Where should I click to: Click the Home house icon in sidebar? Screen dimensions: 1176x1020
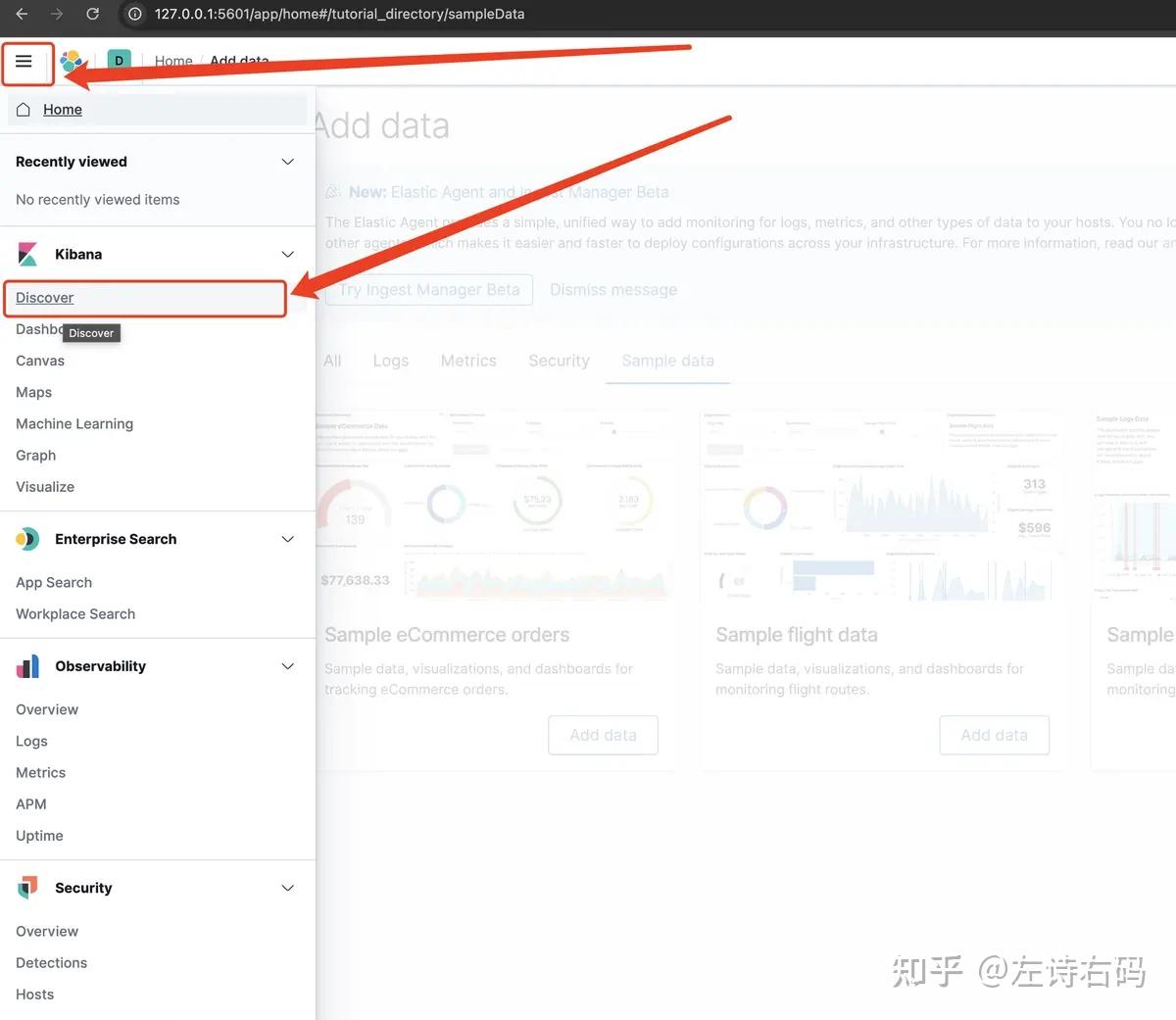(24, 110)
